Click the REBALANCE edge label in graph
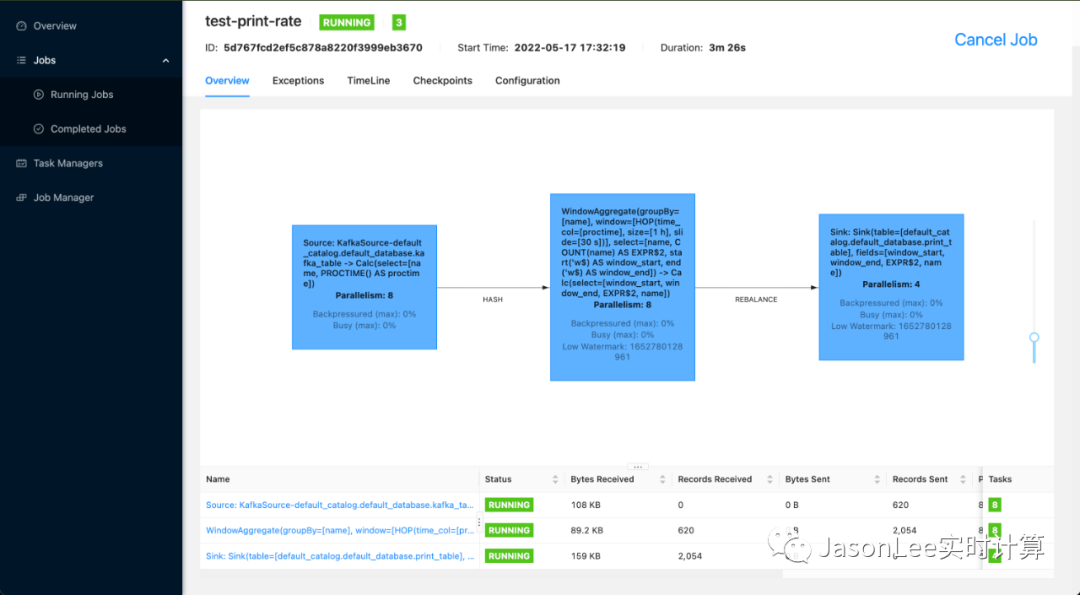1080x595 pixels. pyautogui.click(x=756, y=300)
